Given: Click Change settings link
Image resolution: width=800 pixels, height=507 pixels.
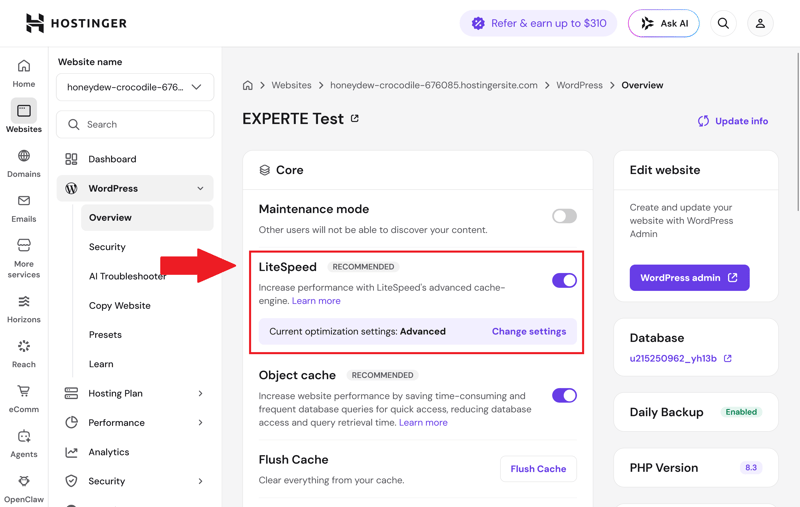Looking at the screenshot, I should pyautogui.click(x=529, y=332).
